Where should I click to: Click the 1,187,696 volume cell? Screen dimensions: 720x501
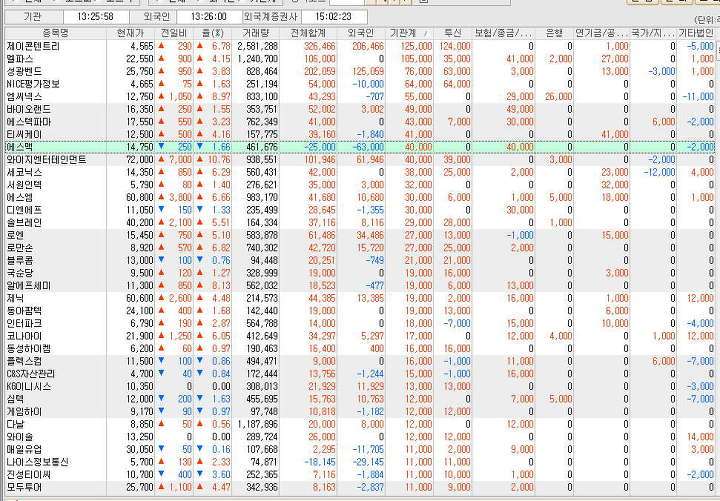pos(258,424)
